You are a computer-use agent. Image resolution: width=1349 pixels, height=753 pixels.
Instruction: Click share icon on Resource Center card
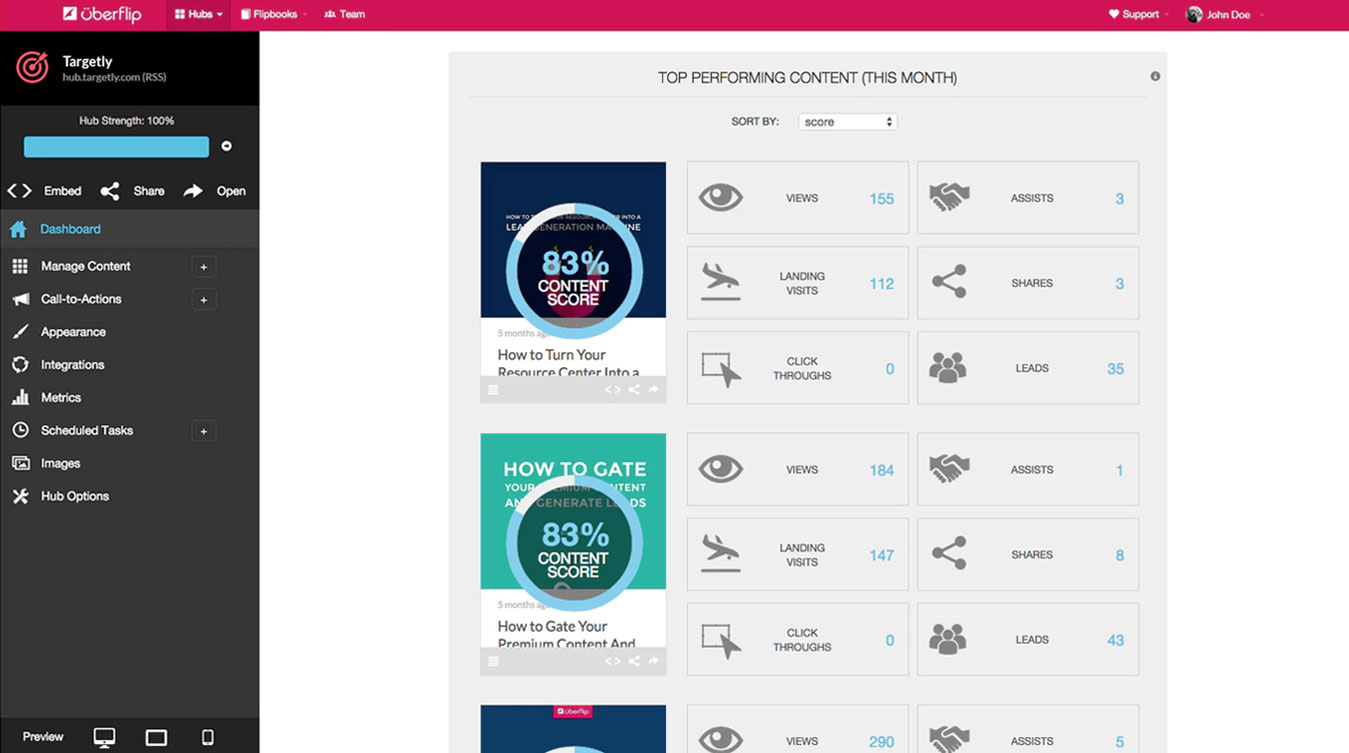(634, 390)
